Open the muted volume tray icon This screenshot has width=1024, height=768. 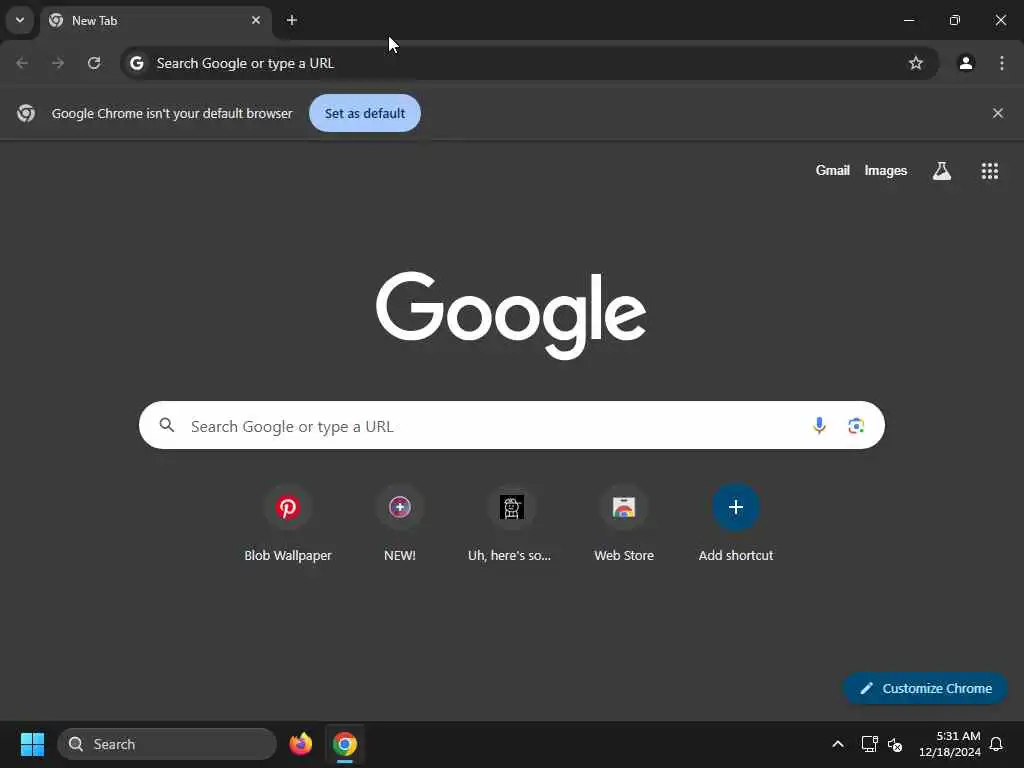pos(895,744)
